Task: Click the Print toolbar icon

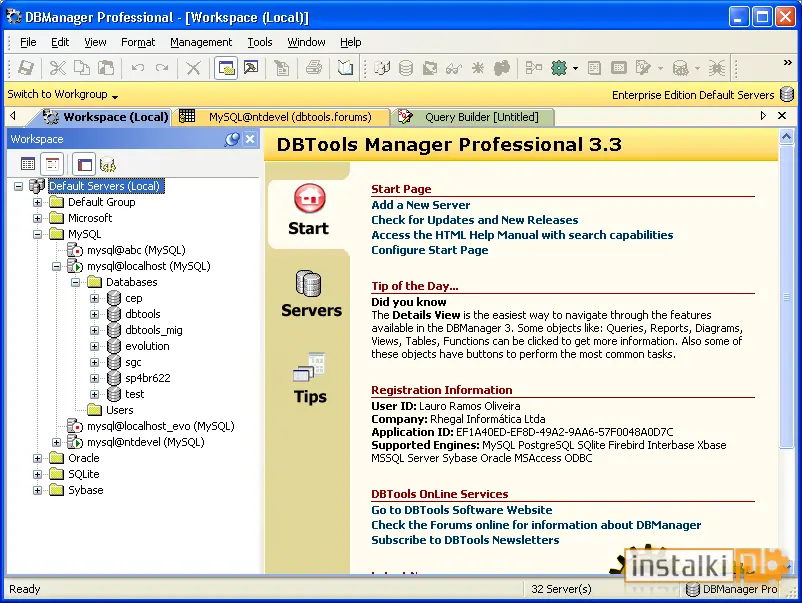Action: point(314,68)
